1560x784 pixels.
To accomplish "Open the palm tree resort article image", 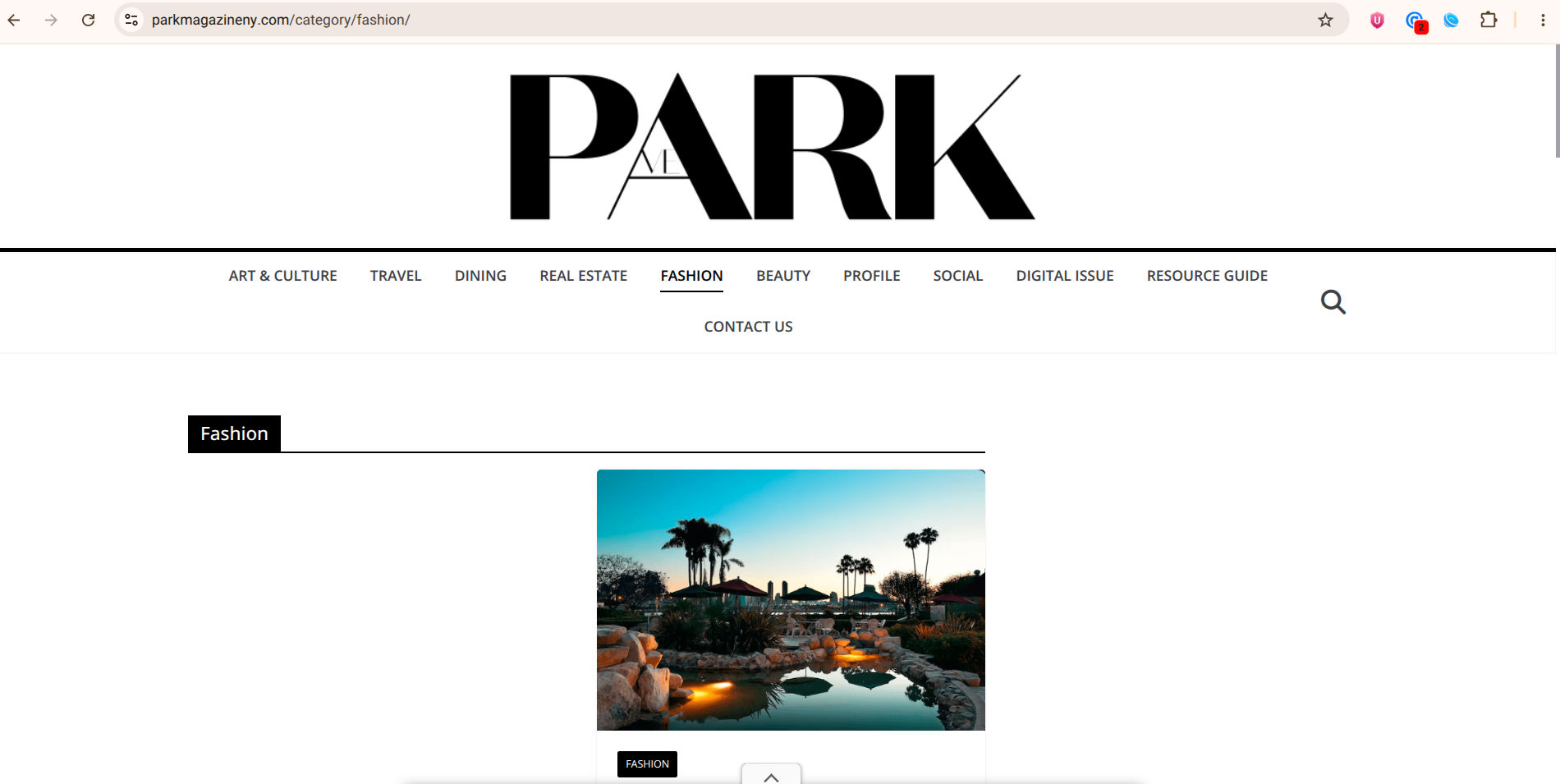I will [x=791, y=600].
